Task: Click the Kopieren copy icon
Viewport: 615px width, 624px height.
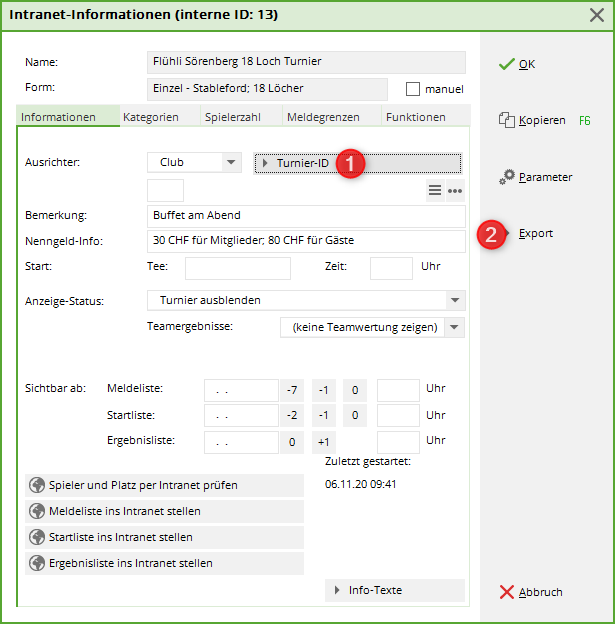Action: 506,120
